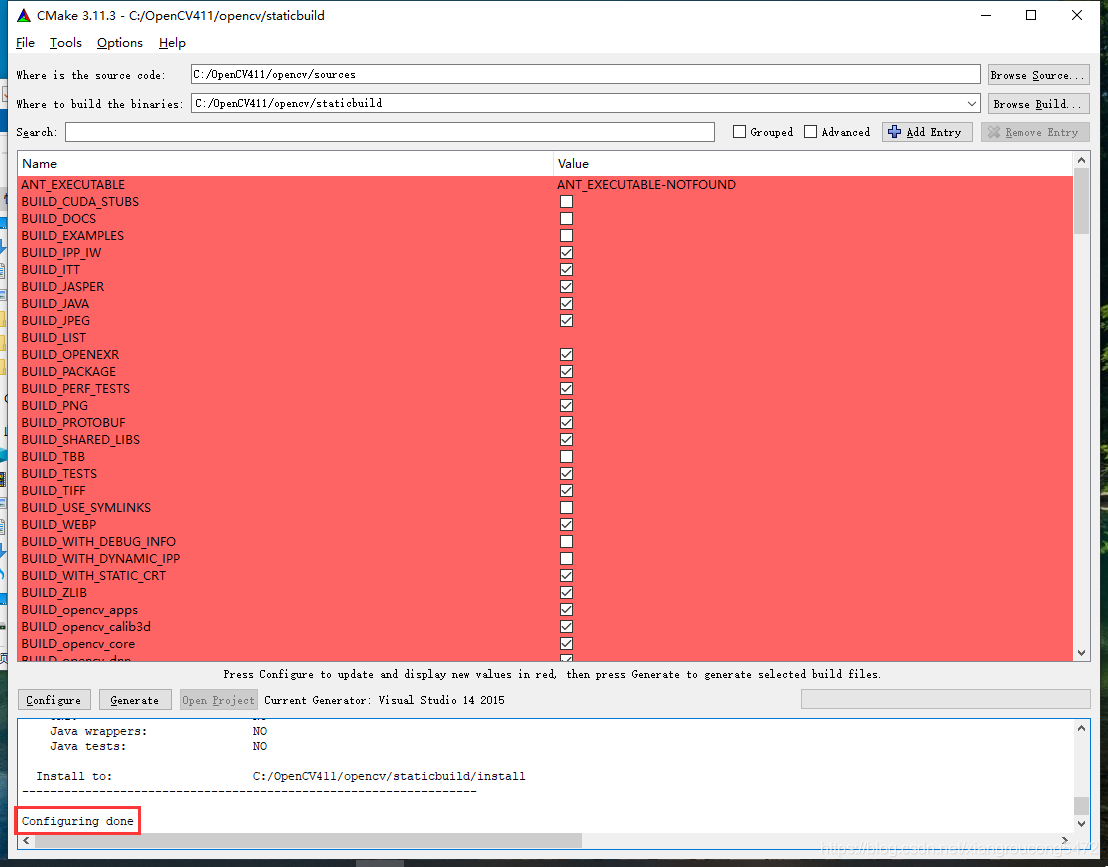Uncheck BUILD_IPP_IW checkbox
The height and width of the screenshot is (867, 1108).
pyautogui.click(x=566, y=252)
